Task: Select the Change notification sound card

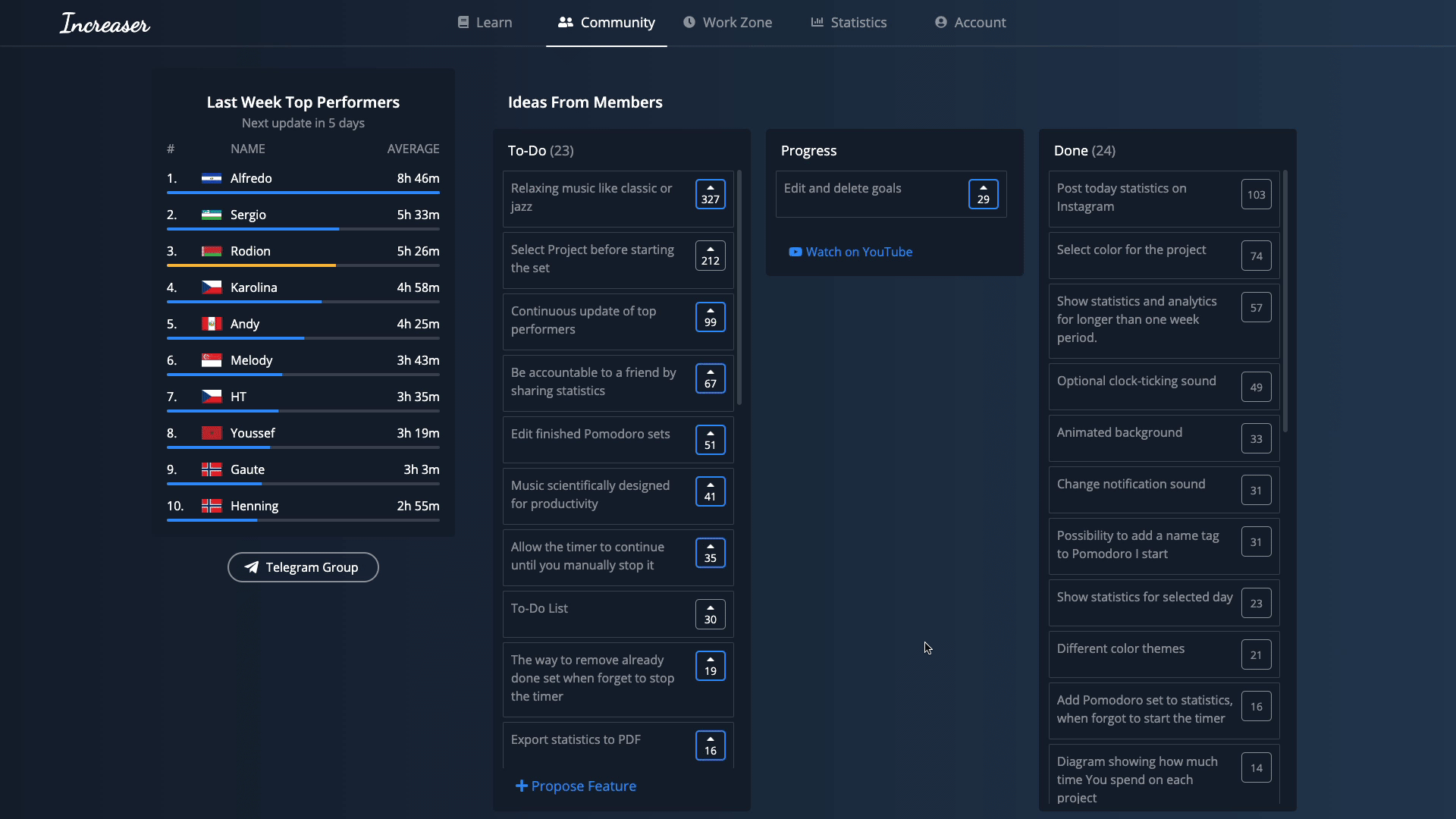Action: (1164, 490)
